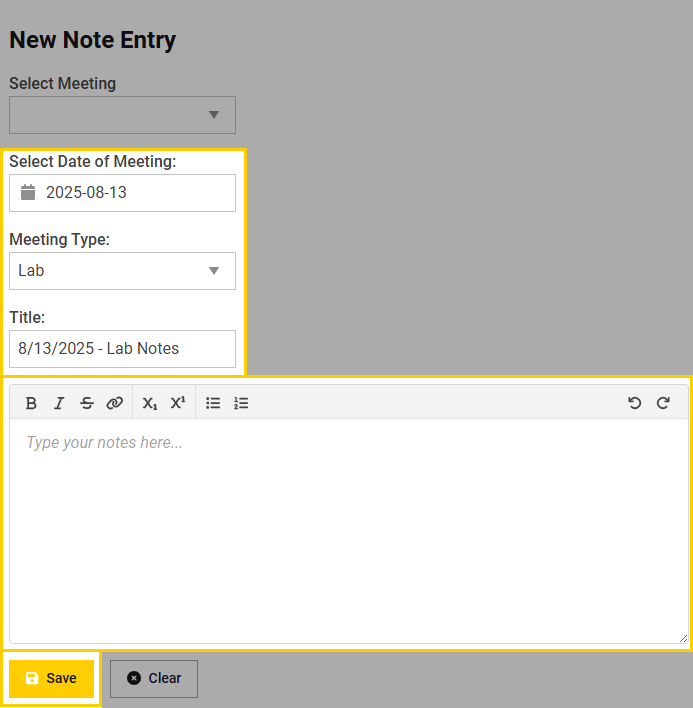This screenshot has height=708, width=693.
Task: Apply strikethrough formatting
Action: coord(87,403)
